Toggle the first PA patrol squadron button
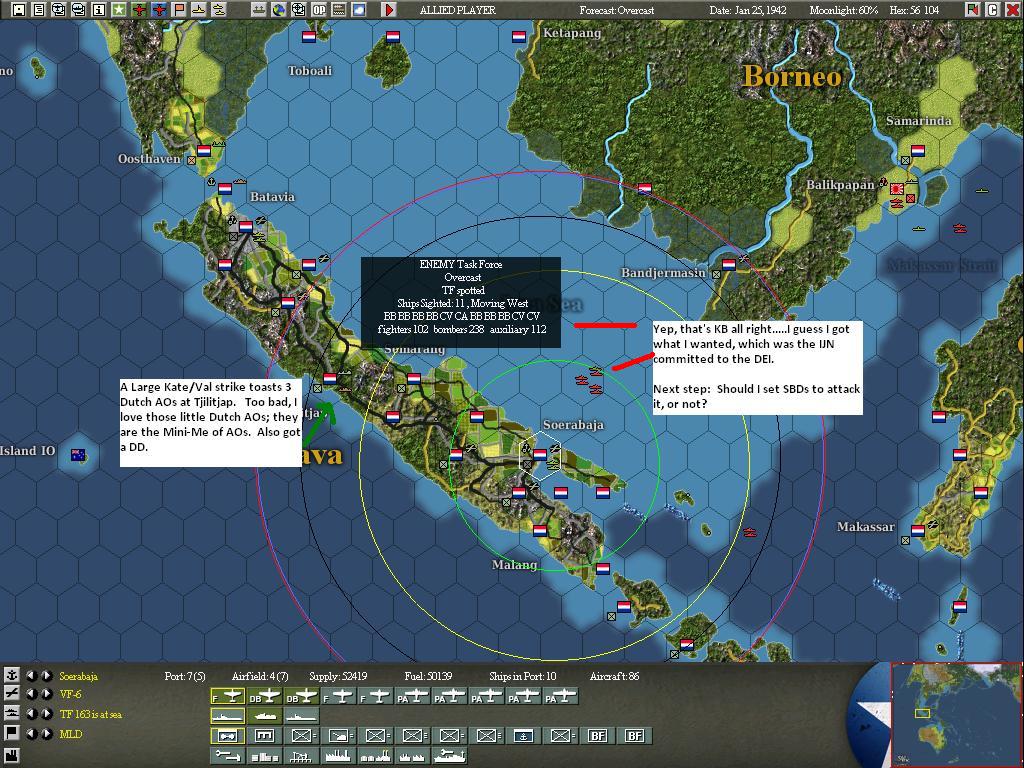Viewport: 1024px width, 768px height. click(410, 697)
